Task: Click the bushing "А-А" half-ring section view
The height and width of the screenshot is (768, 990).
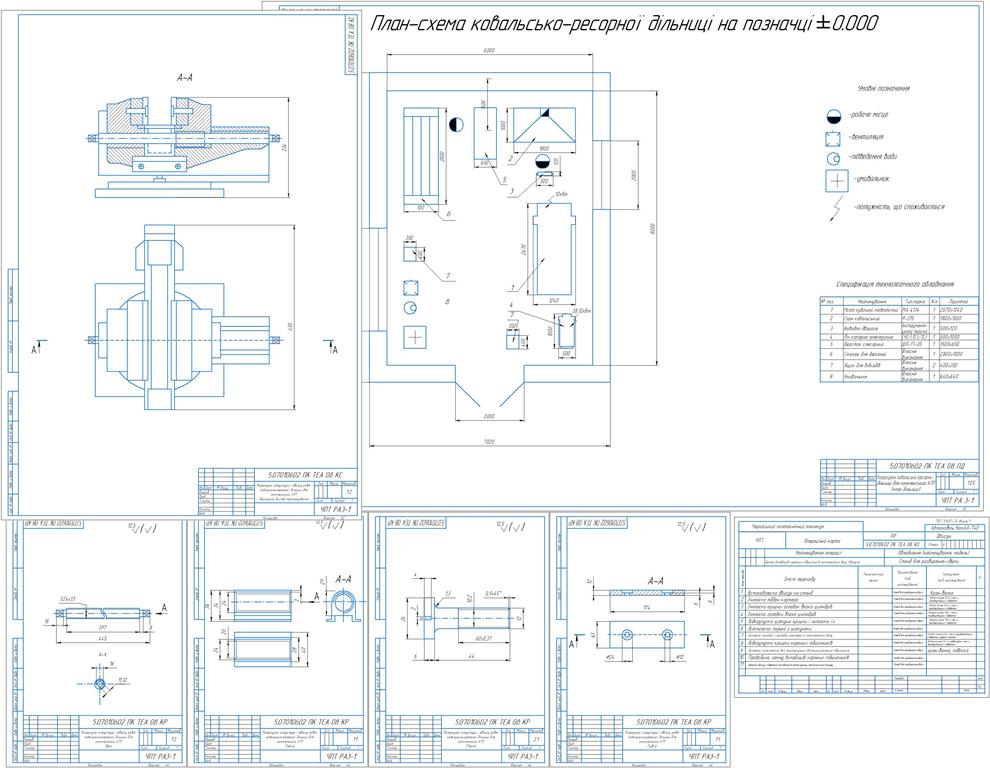Action: (x=344, y=605)
